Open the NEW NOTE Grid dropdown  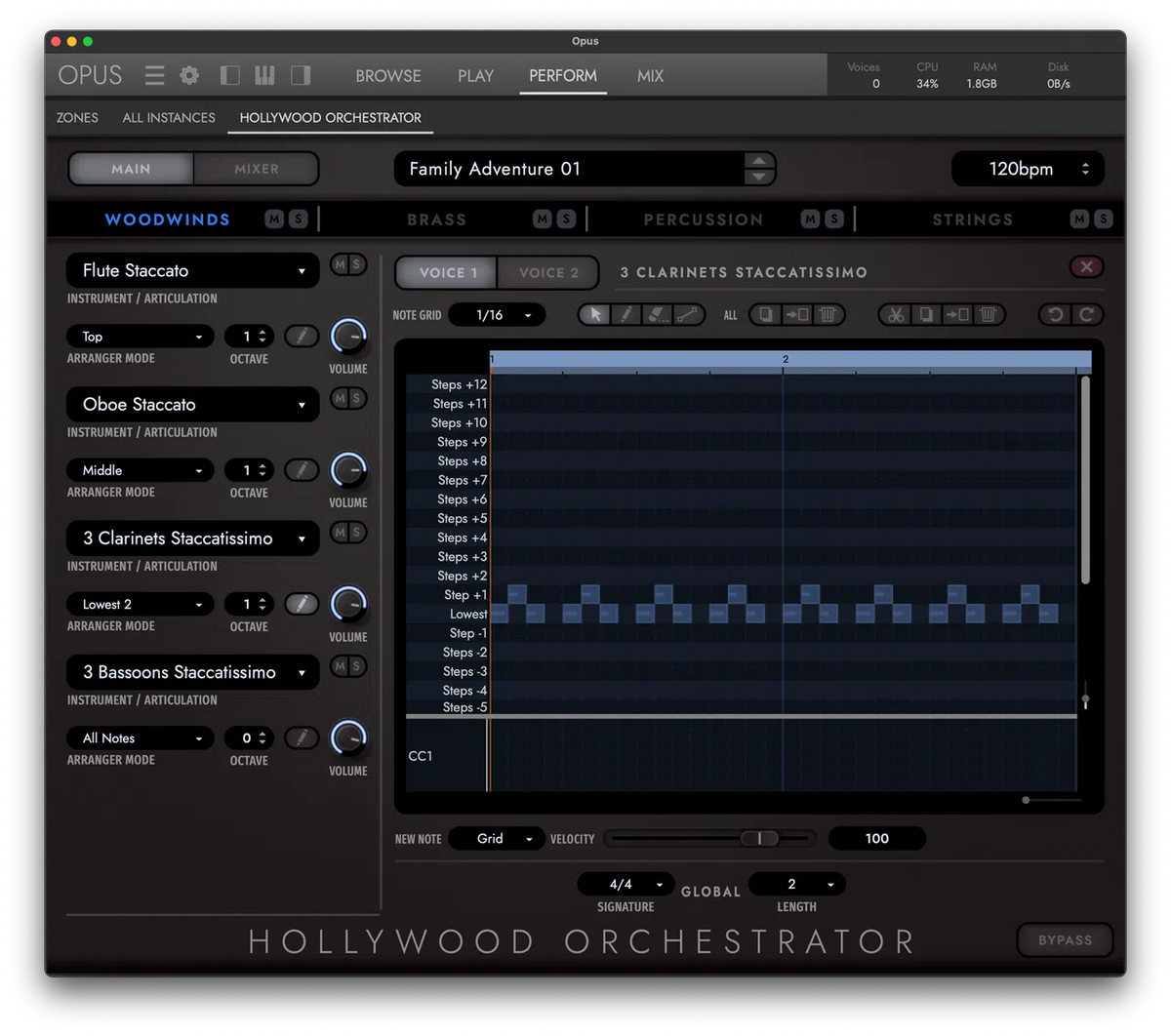(497, 838)
